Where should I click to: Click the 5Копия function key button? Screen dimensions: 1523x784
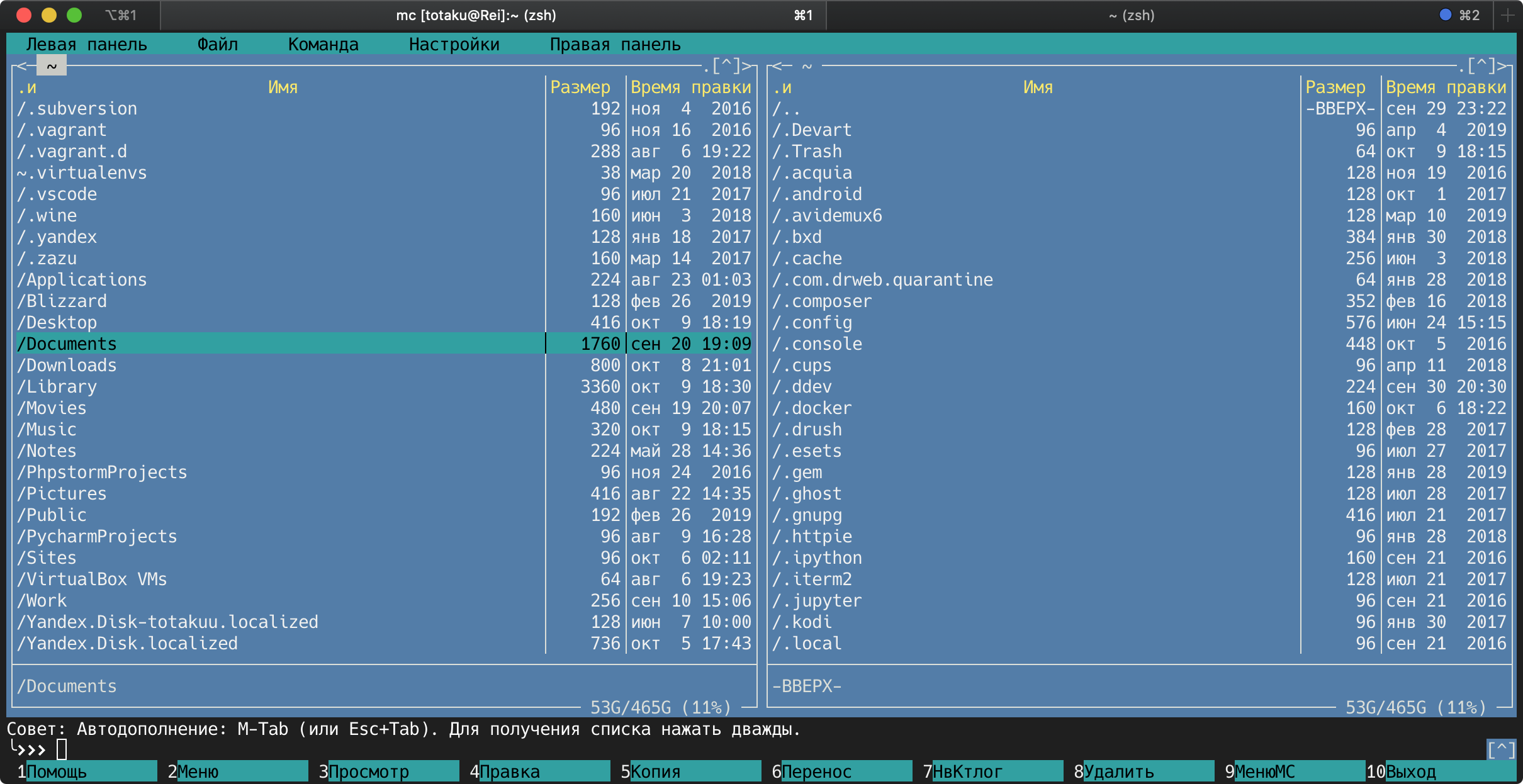[x=690, y=771]
